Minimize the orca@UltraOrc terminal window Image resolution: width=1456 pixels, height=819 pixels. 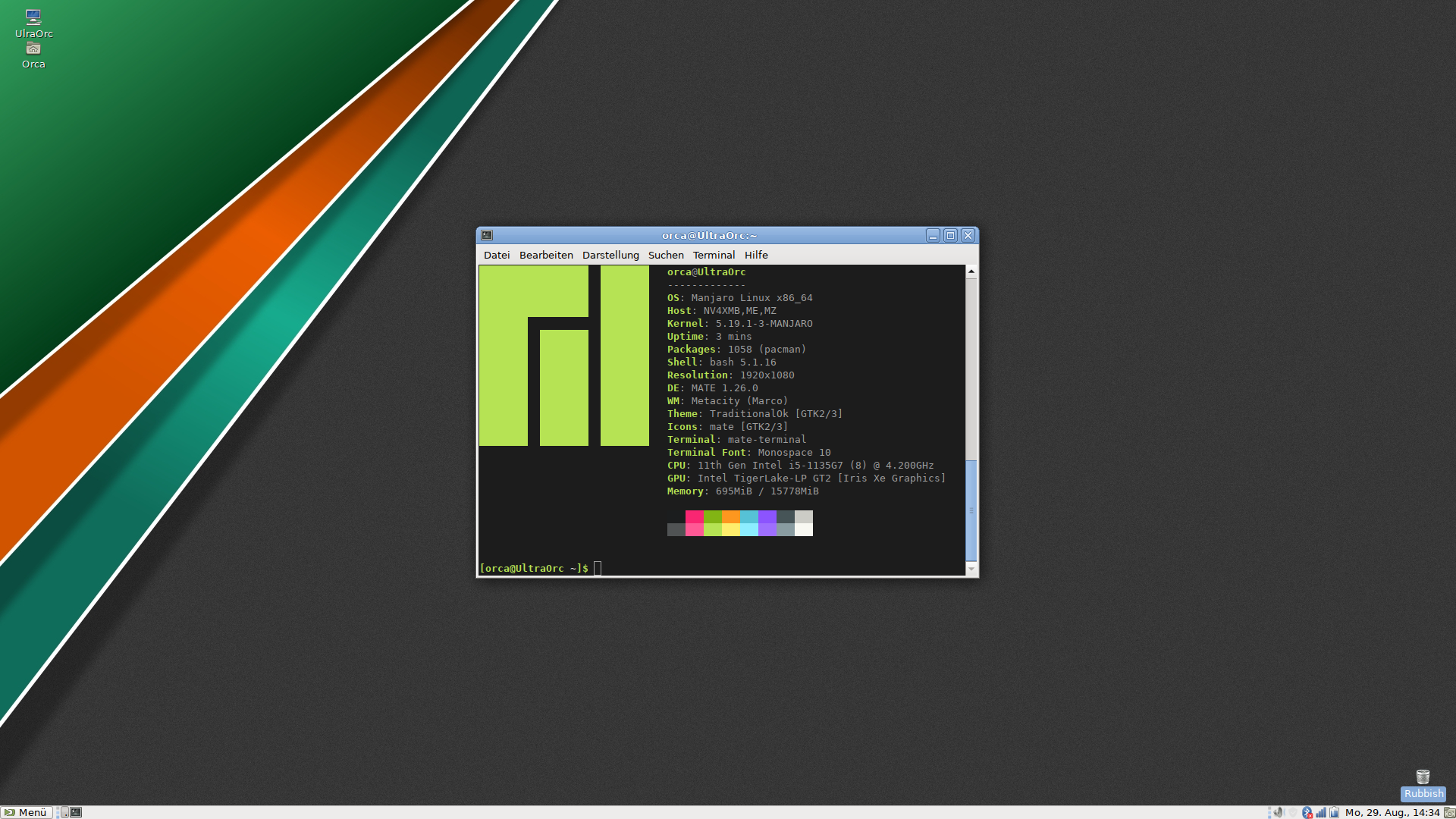(x=933, y=235)
